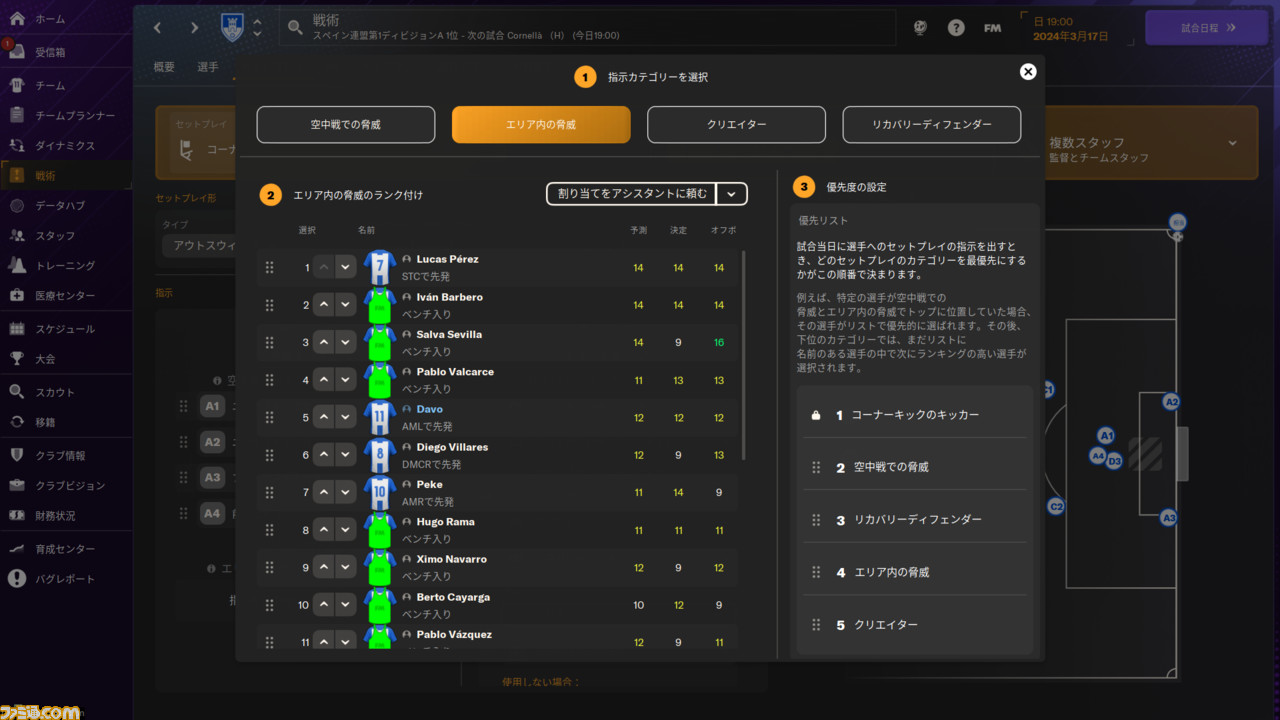Move Lucas Pérez down one rank

345,267
